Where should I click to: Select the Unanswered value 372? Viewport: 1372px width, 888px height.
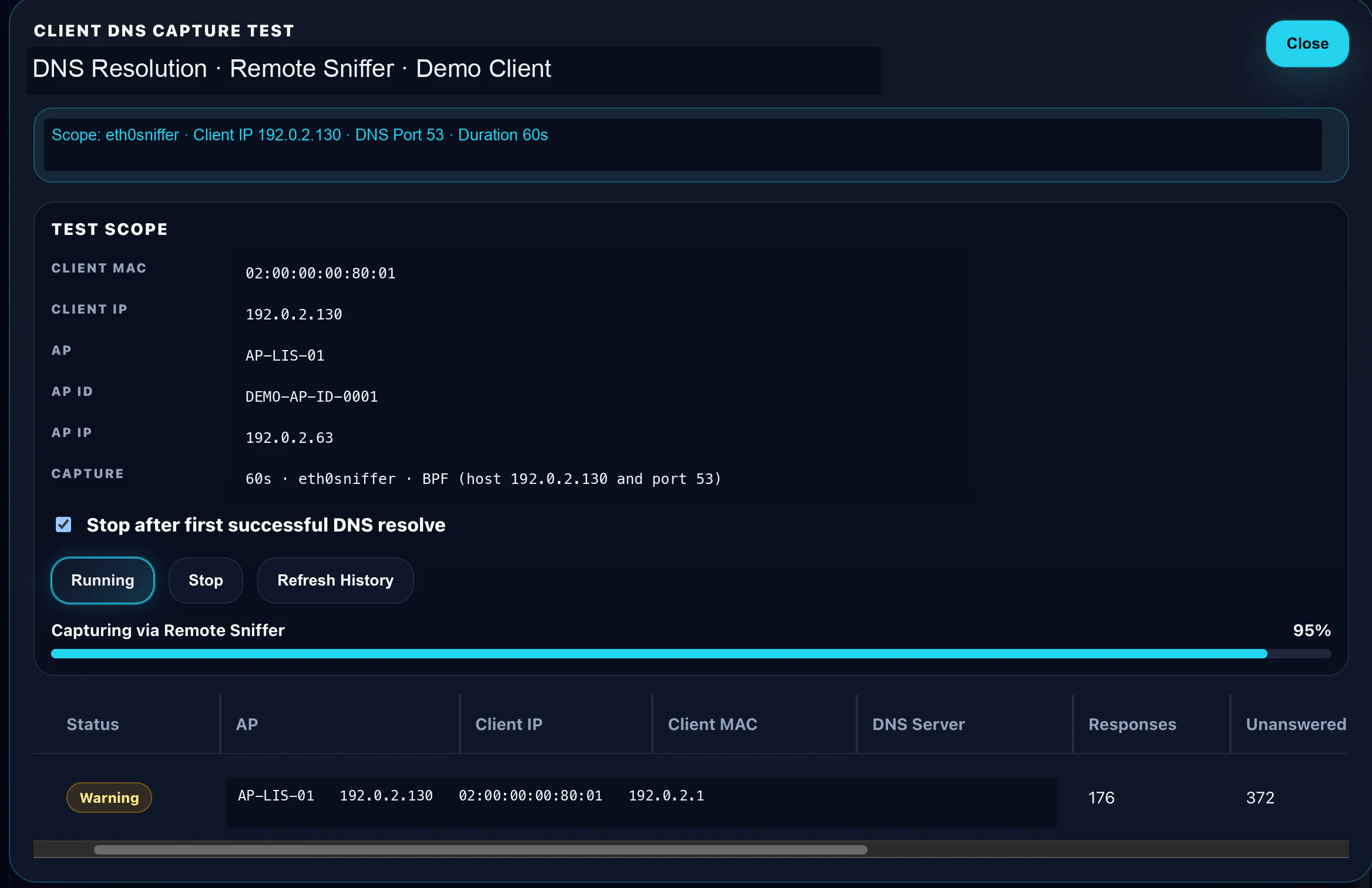click(1260, 798)
